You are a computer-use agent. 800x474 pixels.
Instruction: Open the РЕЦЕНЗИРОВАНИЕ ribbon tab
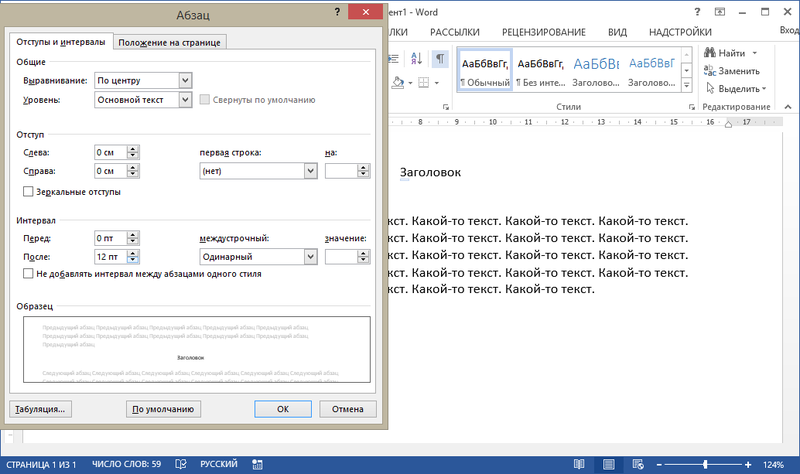click(x=546, y=32)
